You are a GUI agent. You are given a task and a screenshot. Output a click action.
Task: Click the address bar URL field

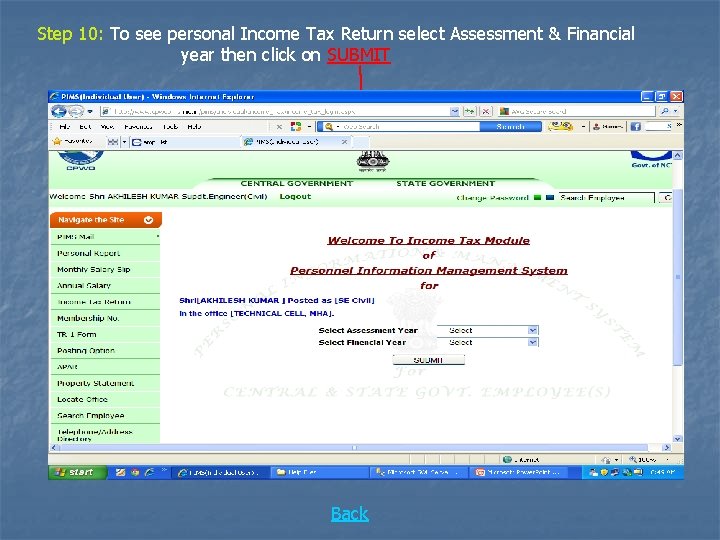click(x=274, y=111)
